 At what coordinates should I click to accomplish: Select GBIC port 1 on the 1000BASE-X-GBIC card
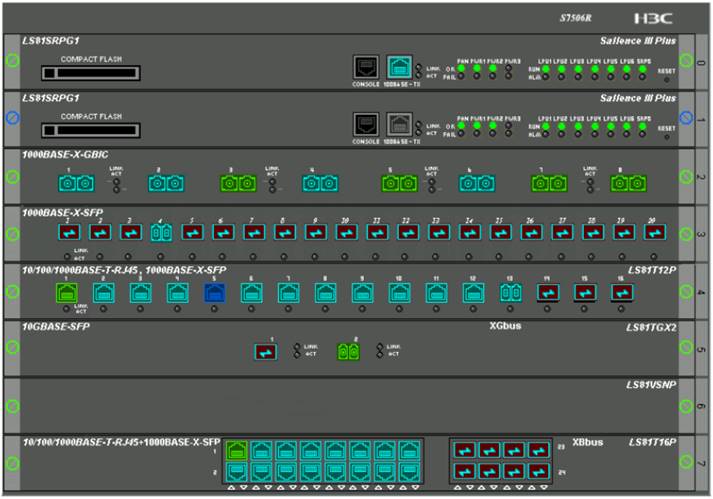(75, 184)
